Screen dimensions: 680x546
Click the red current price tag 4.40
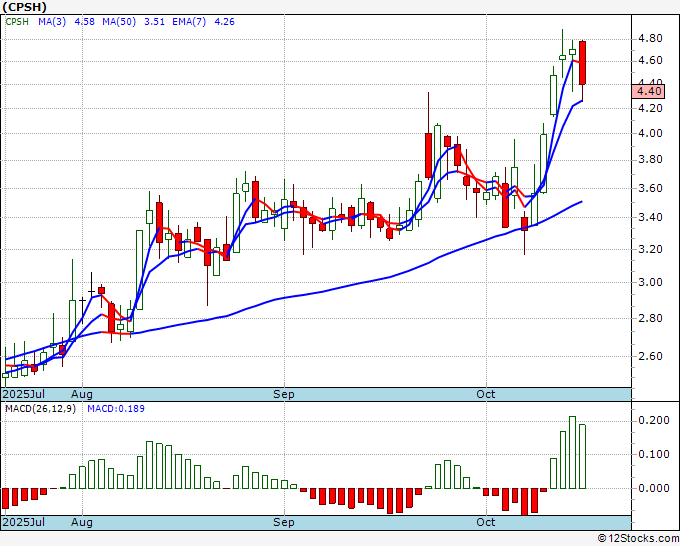tap(648, 91)
